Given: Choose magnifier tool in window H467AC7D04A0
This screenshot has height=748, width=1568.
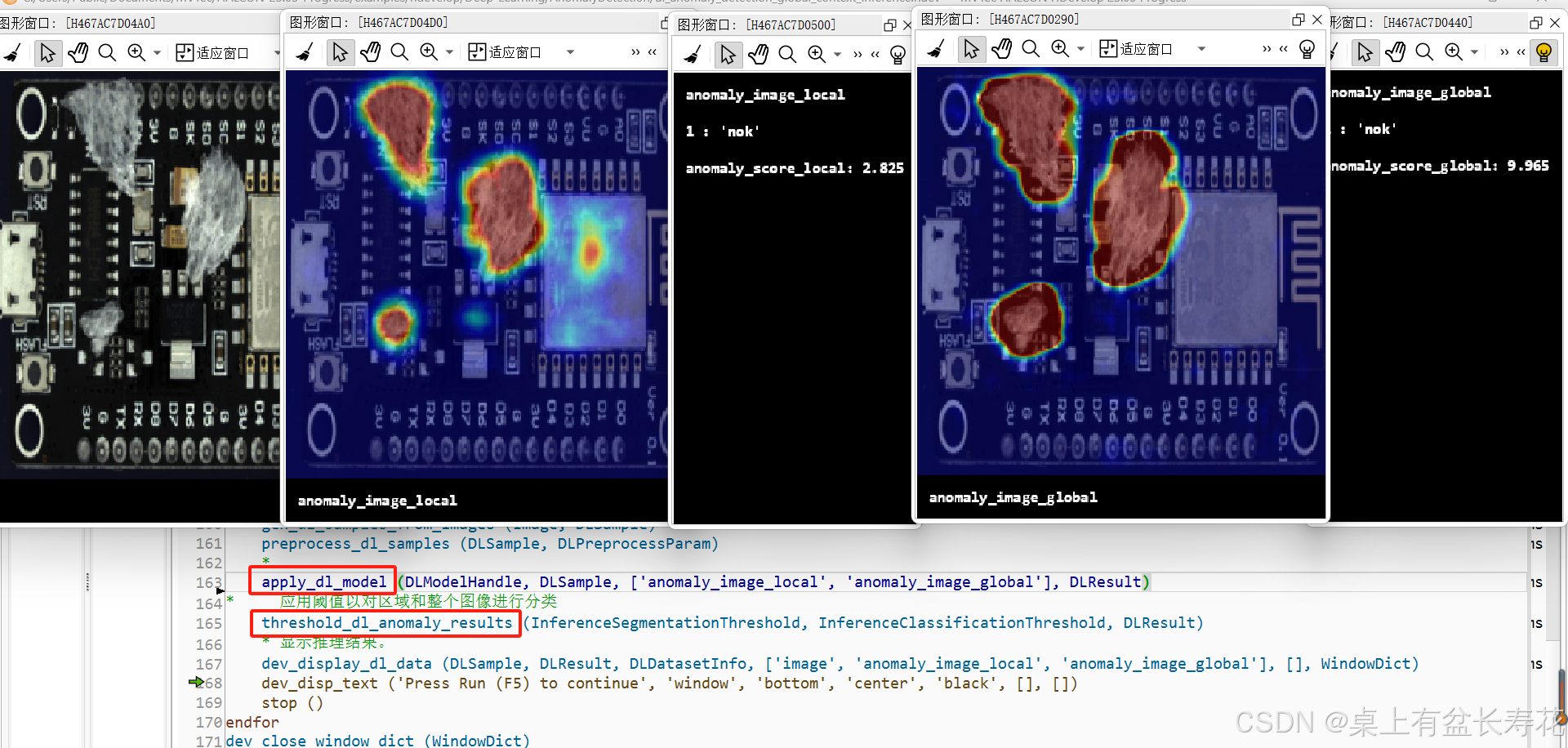Looking at the screenshot, I should (x=107, y=53).
